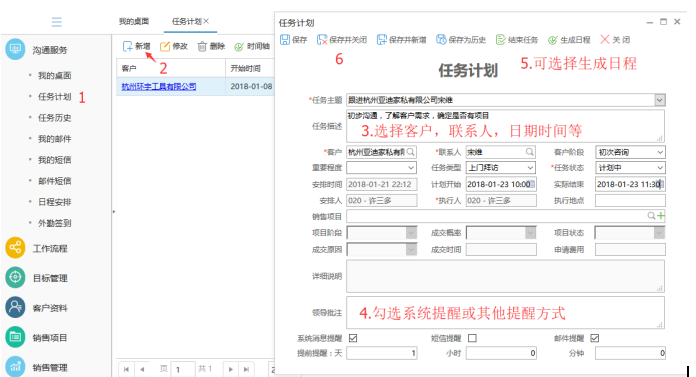Viewport: 696px width, 377px height.
Task: Uncheck the 邮件提醒 checkbox
Action: click(x=595, y=338)
